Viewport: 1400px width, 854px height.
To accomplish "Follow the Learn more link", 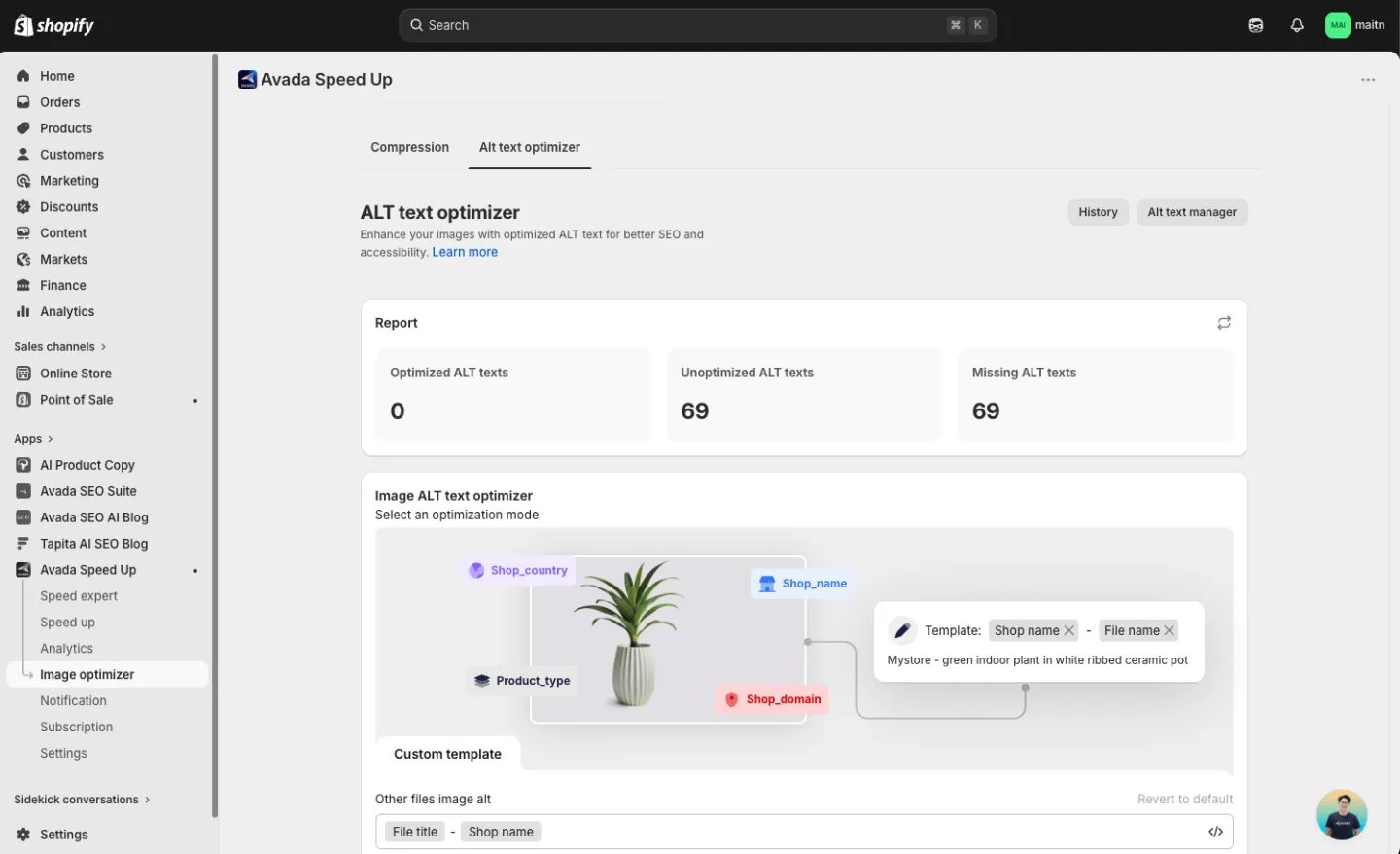I will point(465,252).
